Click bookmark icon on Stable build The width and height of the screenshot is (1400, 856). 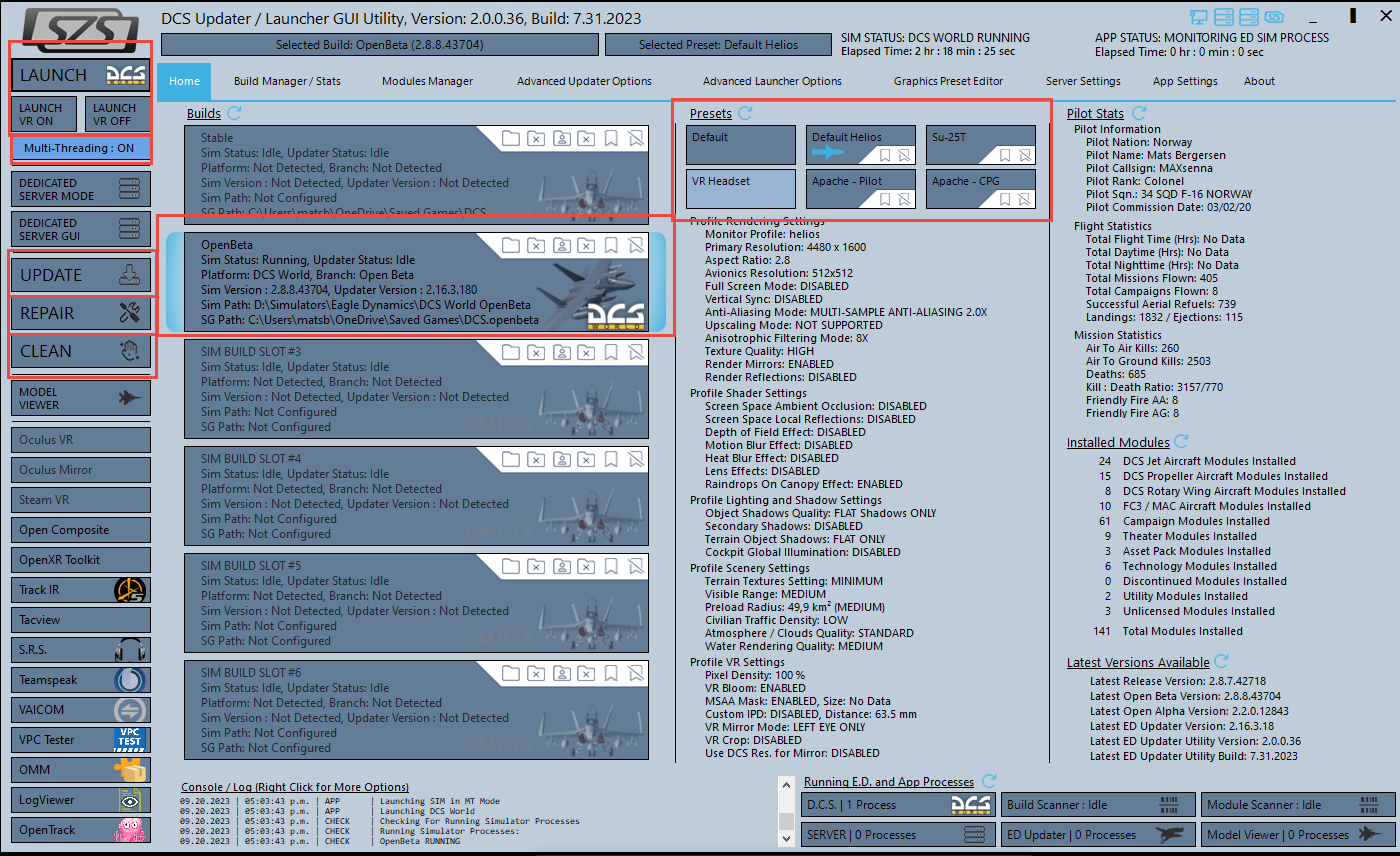611,138
